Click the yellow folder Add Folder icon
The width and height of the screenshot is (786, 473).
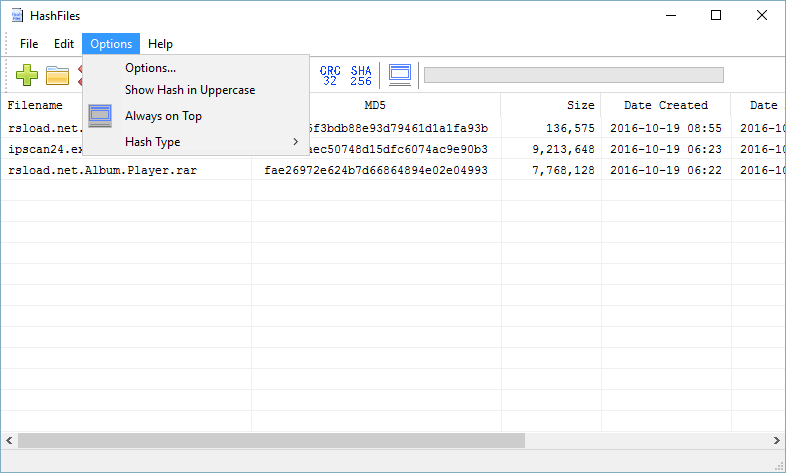[57, 75]
